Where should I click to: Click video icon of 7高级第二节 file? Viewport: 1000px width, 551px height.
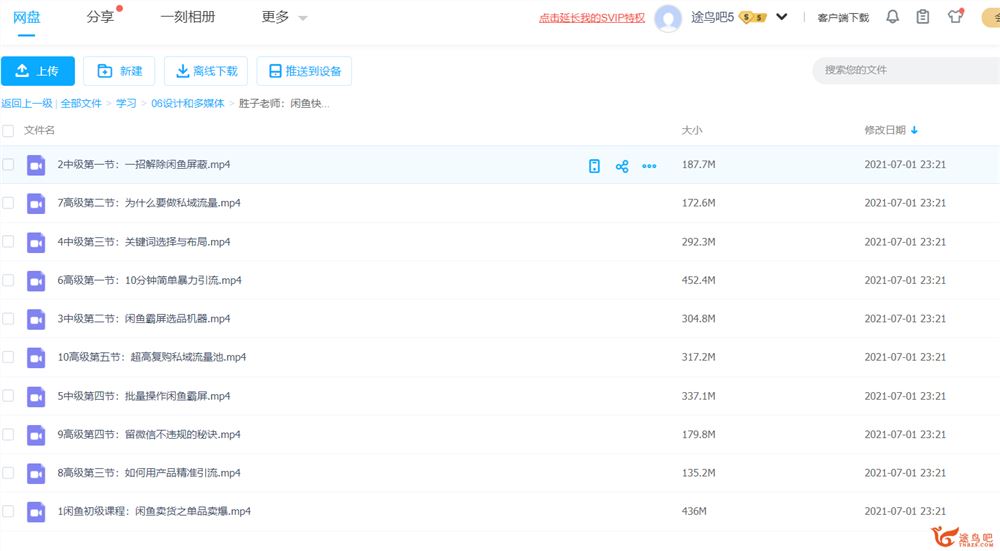[36, 203]
